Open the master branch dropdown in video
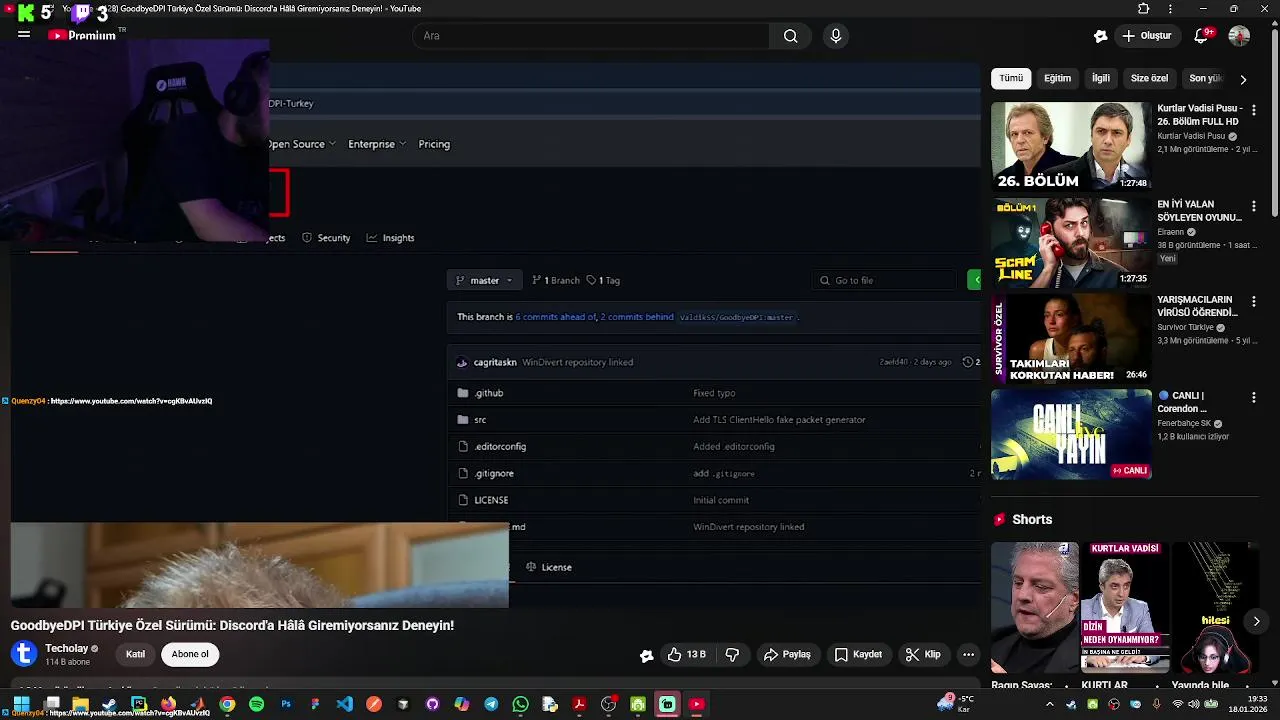 tap(484, 280)
